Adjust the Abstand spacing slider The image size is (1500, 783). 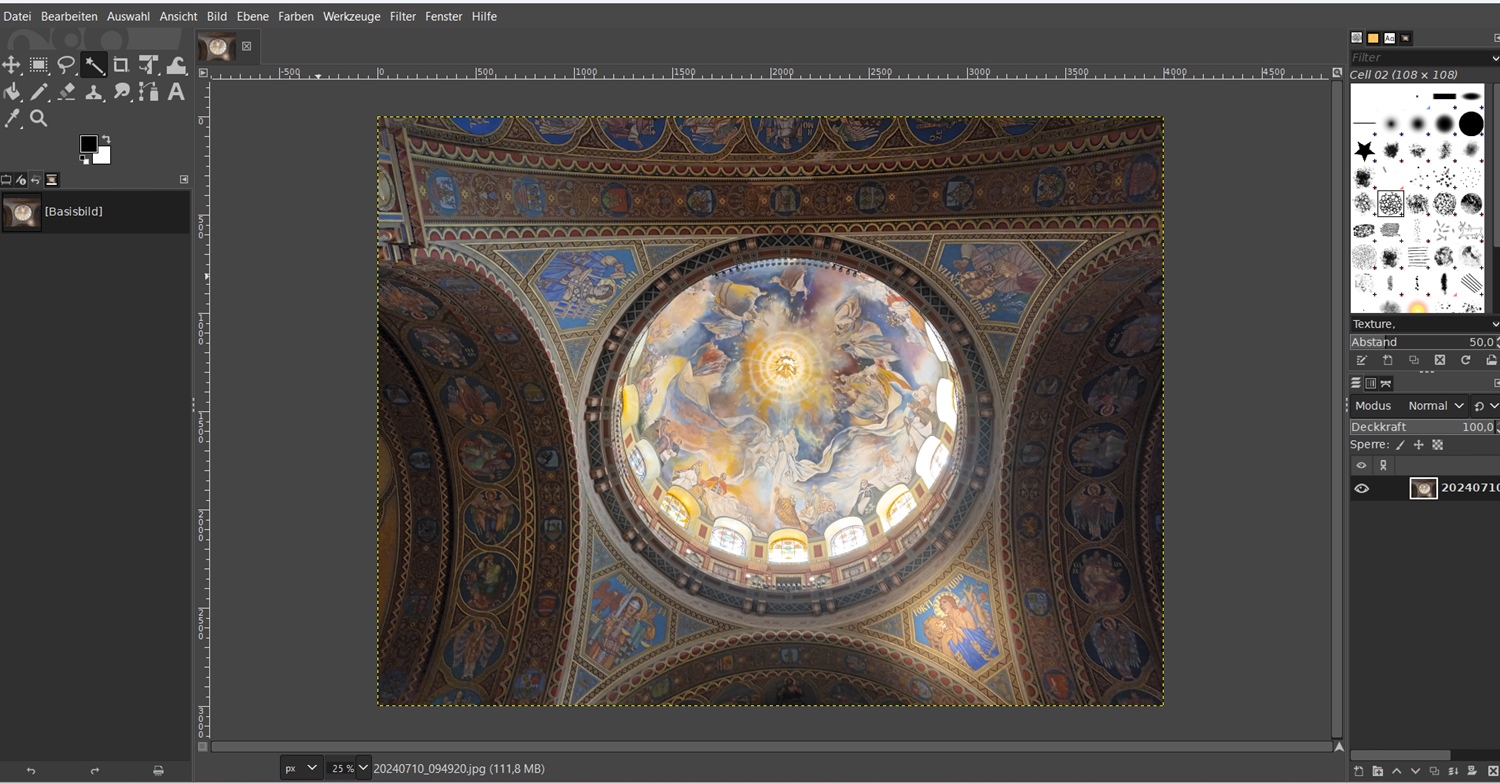(1425, 342)
